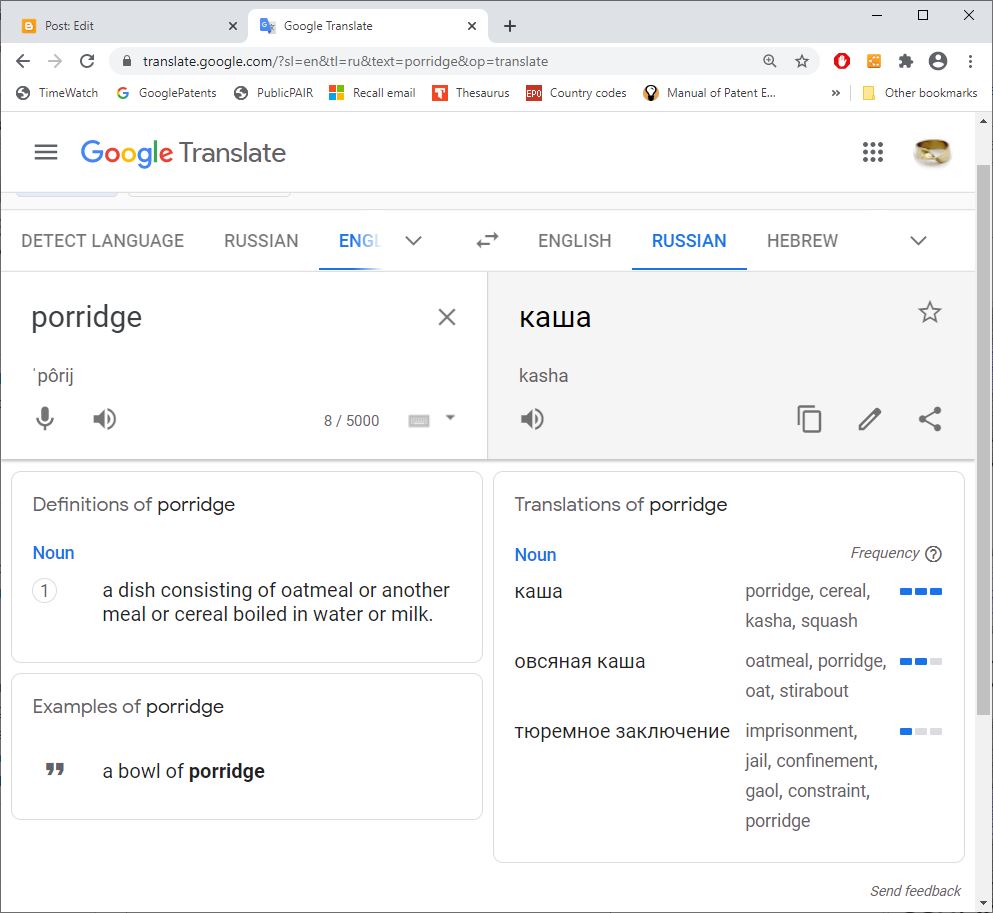Click the scrollbar down arrow
The image size is (993, 913).
coord(983,904)
